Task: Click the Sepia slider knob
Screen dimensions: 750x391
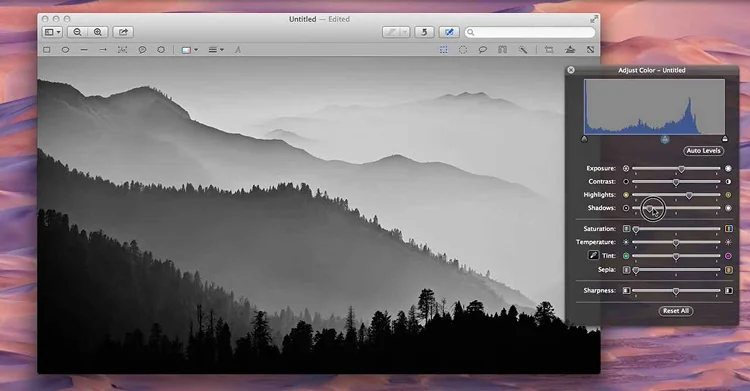Action: (x=636, y=270)
